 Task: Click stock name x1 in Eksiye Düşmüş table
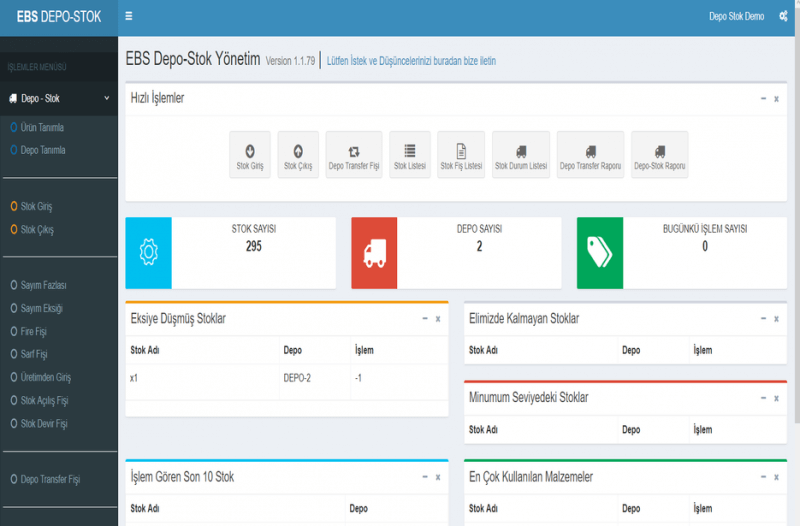(134, 378)
